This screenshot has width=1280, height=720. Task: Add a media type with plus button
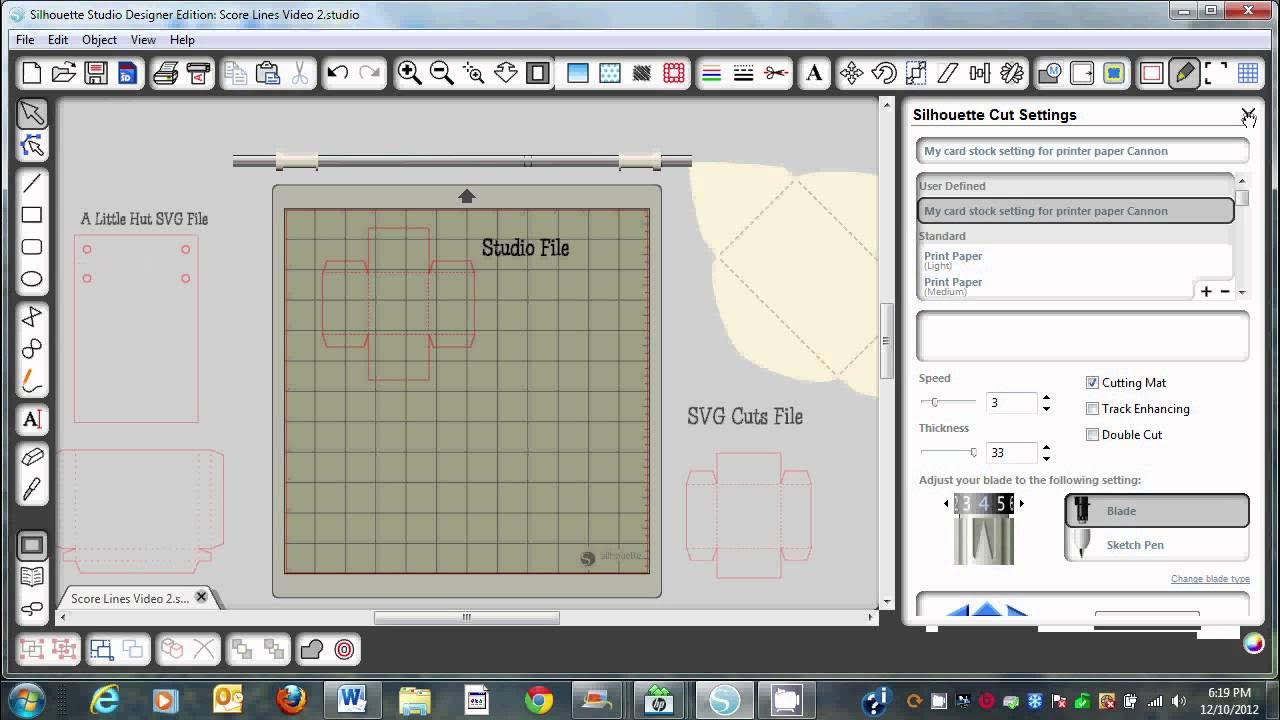tap(1206, 292)
